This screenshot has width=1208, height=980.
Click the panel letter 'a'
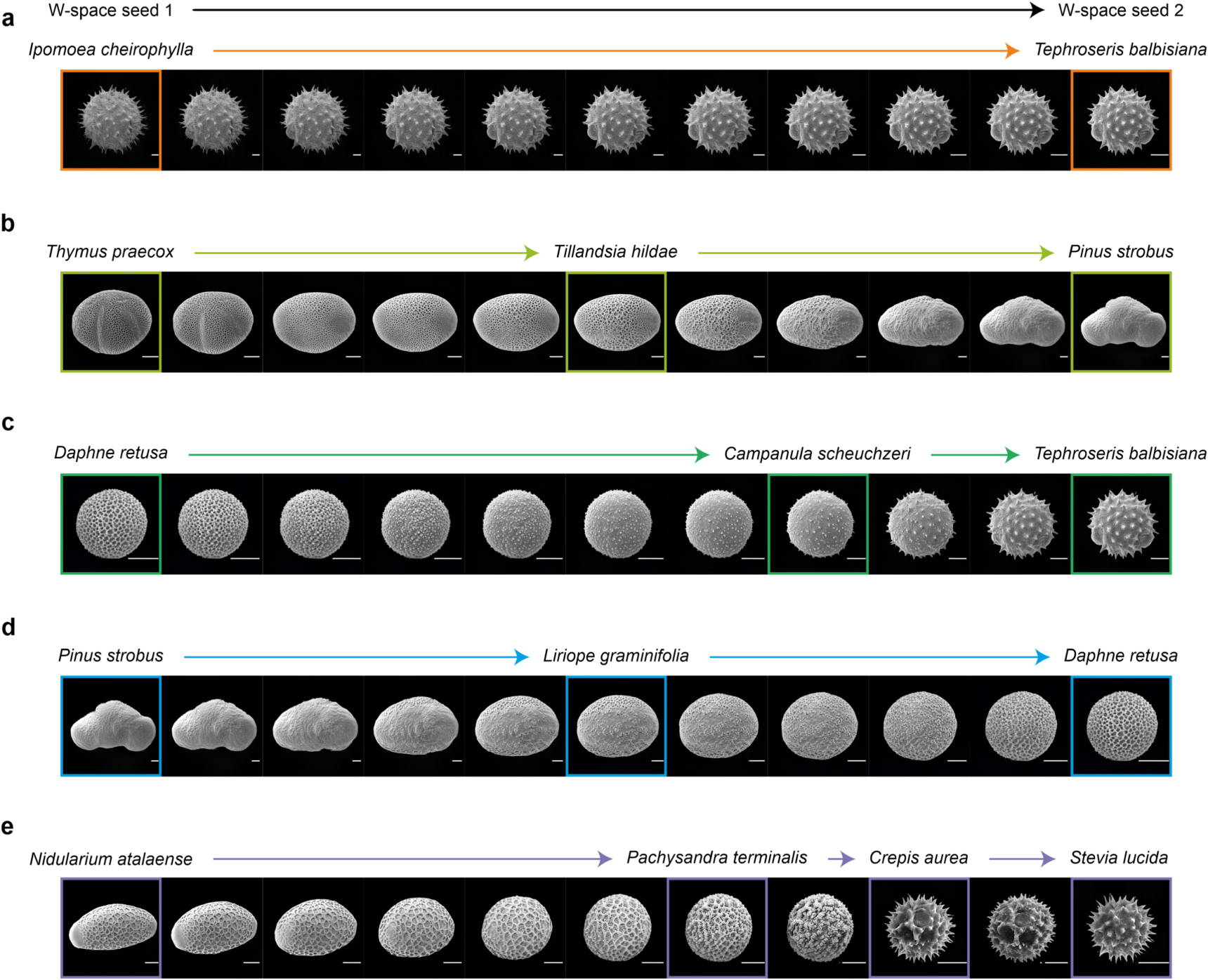8,19
